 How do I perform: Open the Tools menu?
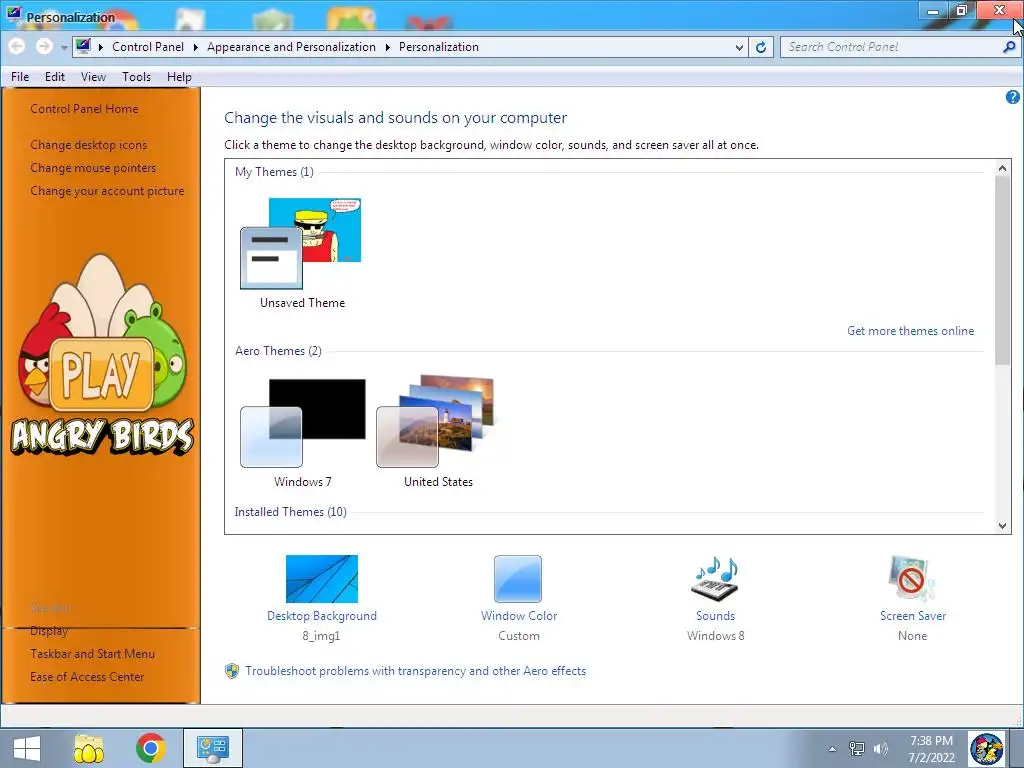[x=136, y=77]
